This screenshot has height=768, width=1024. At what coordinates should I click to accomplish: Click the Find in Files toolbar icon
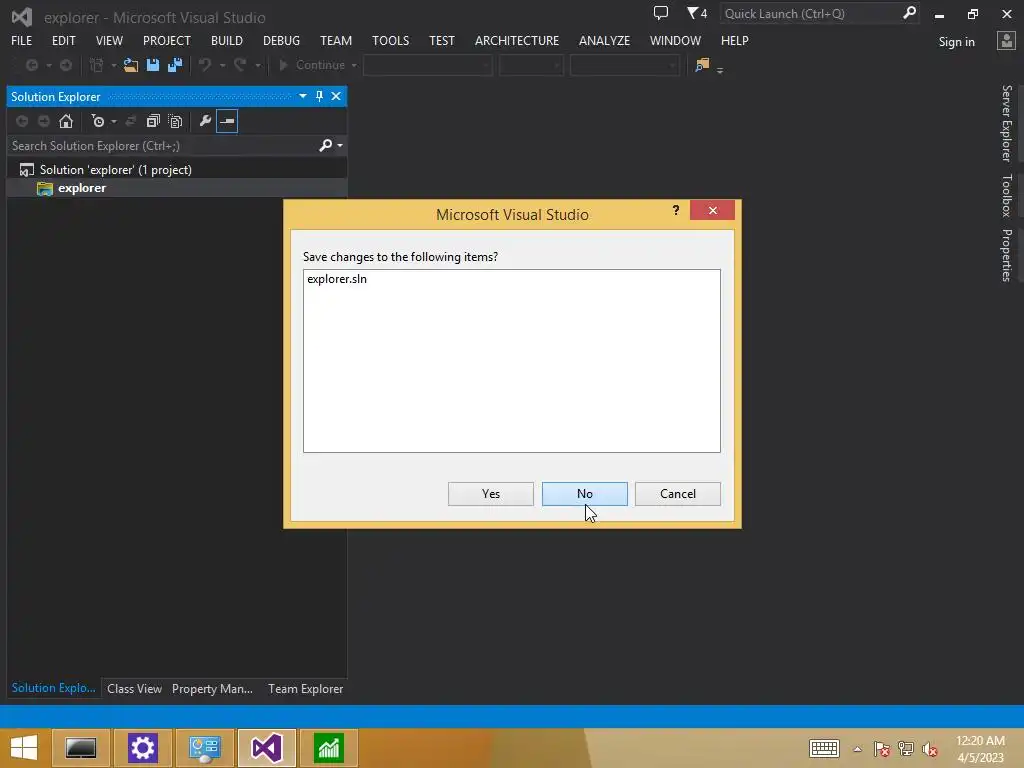[x=702, y=65]
